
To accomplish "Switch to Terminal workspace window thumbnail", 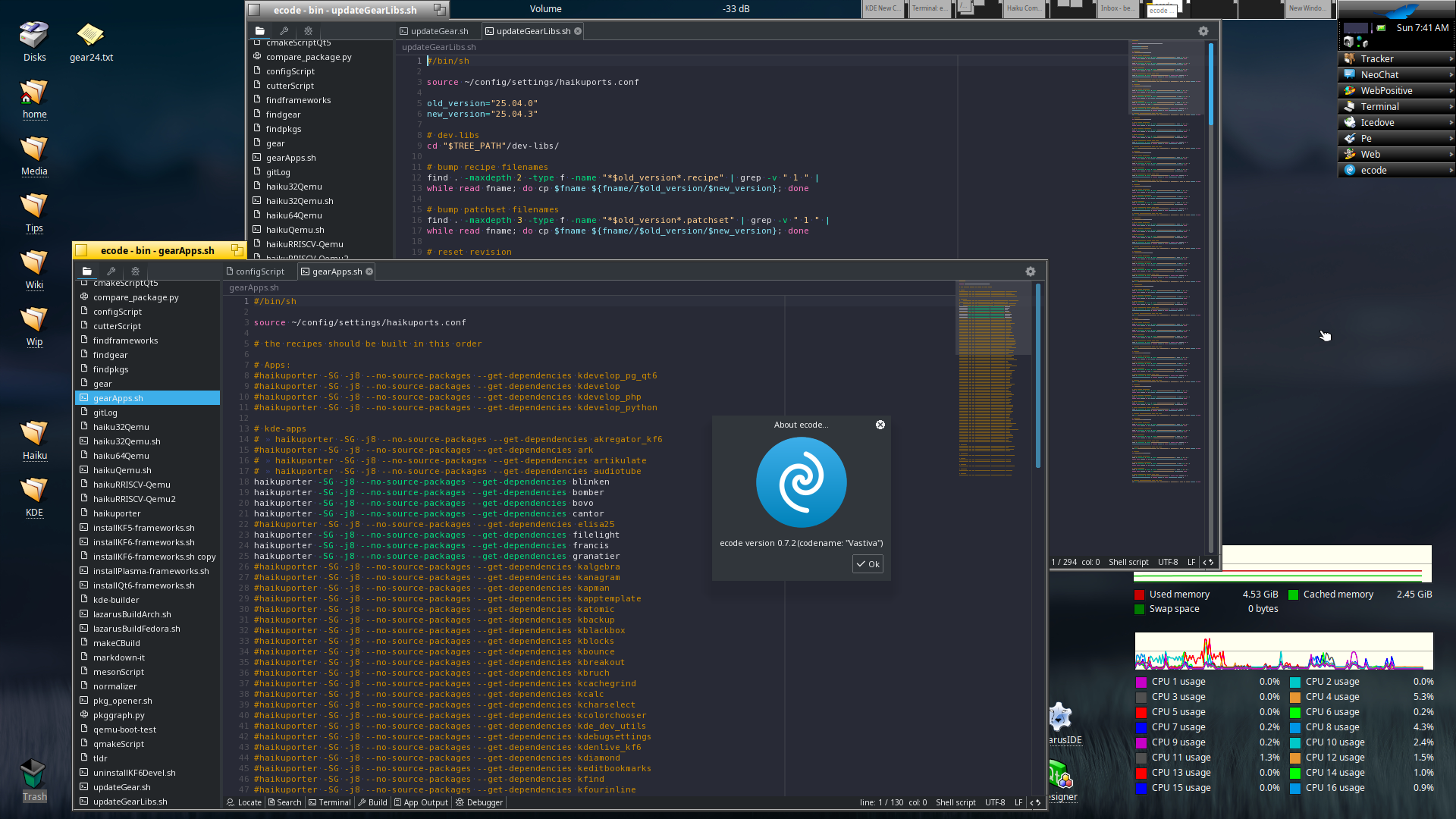I will pyautogui.click(x=930, y=9).
